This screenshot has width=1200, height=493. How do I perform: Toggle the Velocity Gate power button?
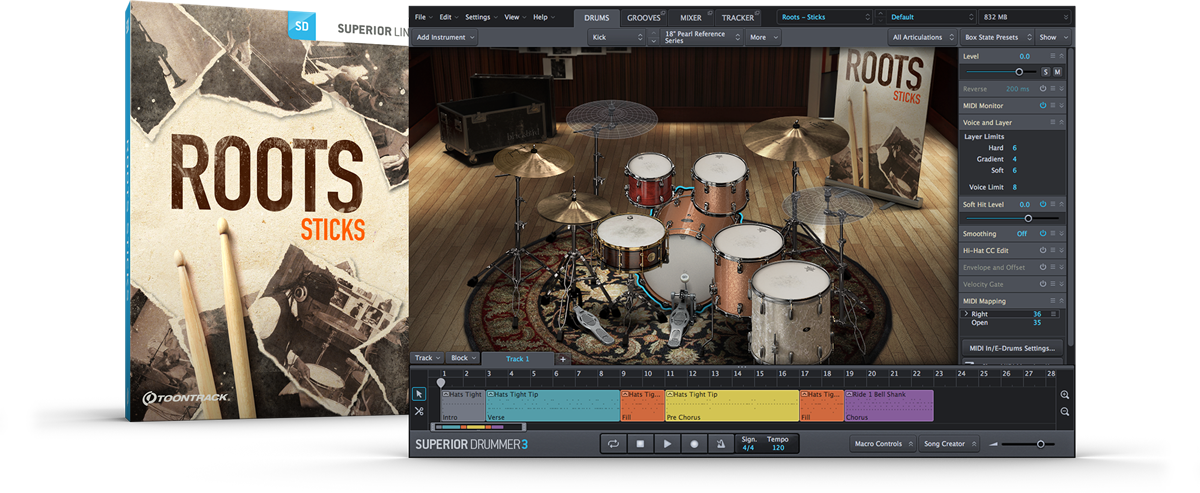point(1042,284)
